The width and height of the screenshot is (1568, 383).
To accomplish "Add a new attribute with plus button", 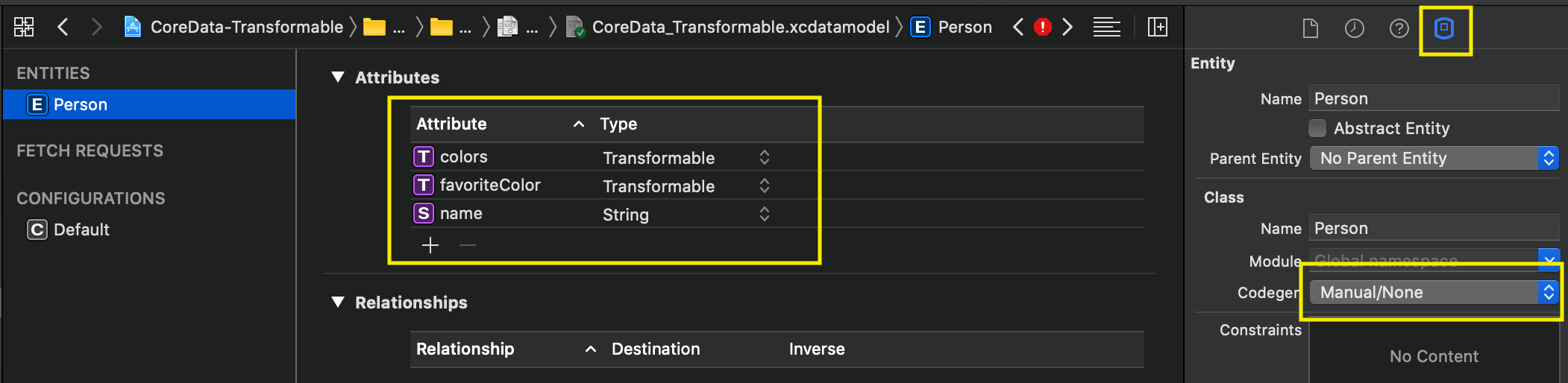I will point(430,245).
